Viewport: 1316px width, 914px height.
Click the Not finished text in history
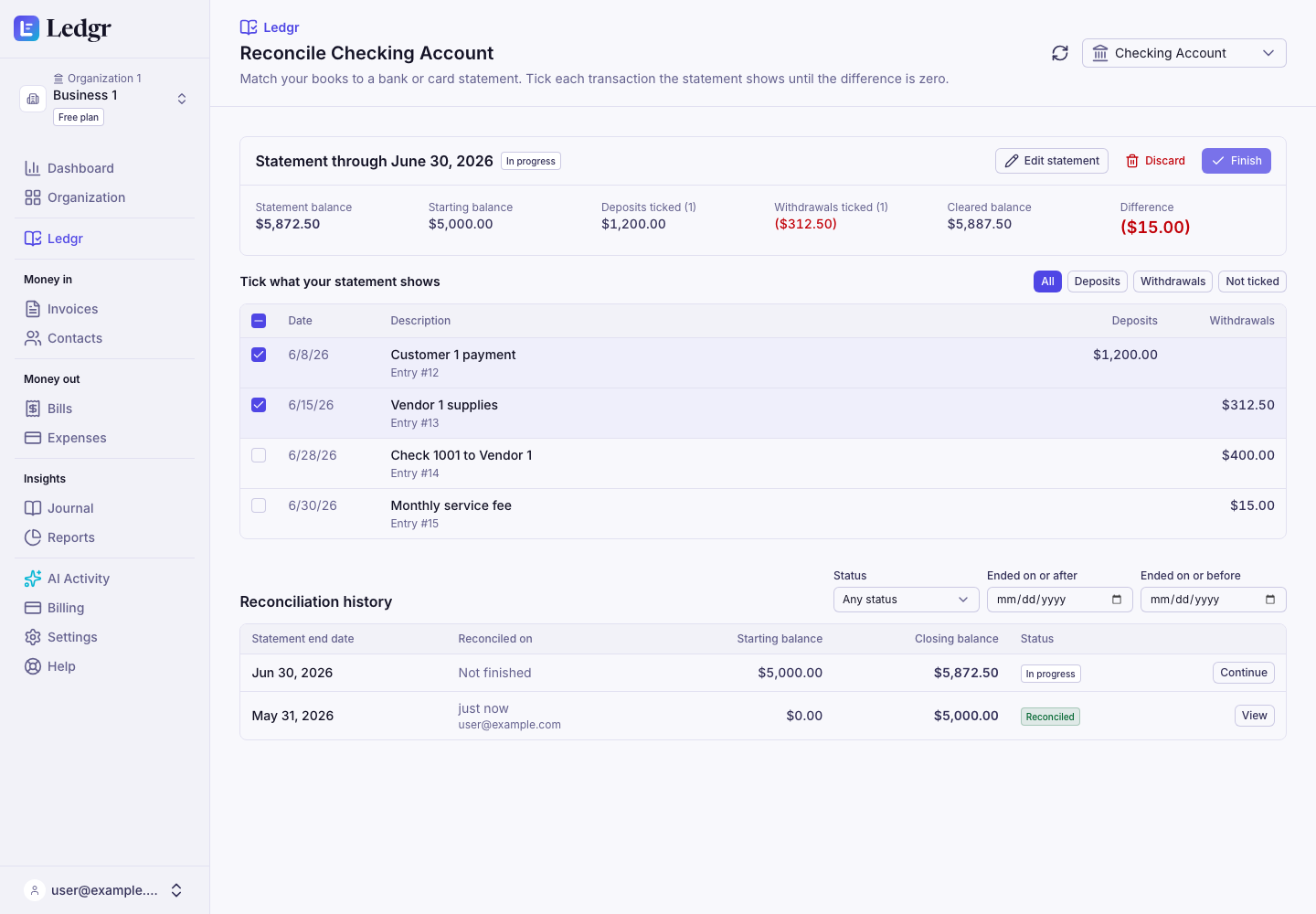tap(494, 673)
